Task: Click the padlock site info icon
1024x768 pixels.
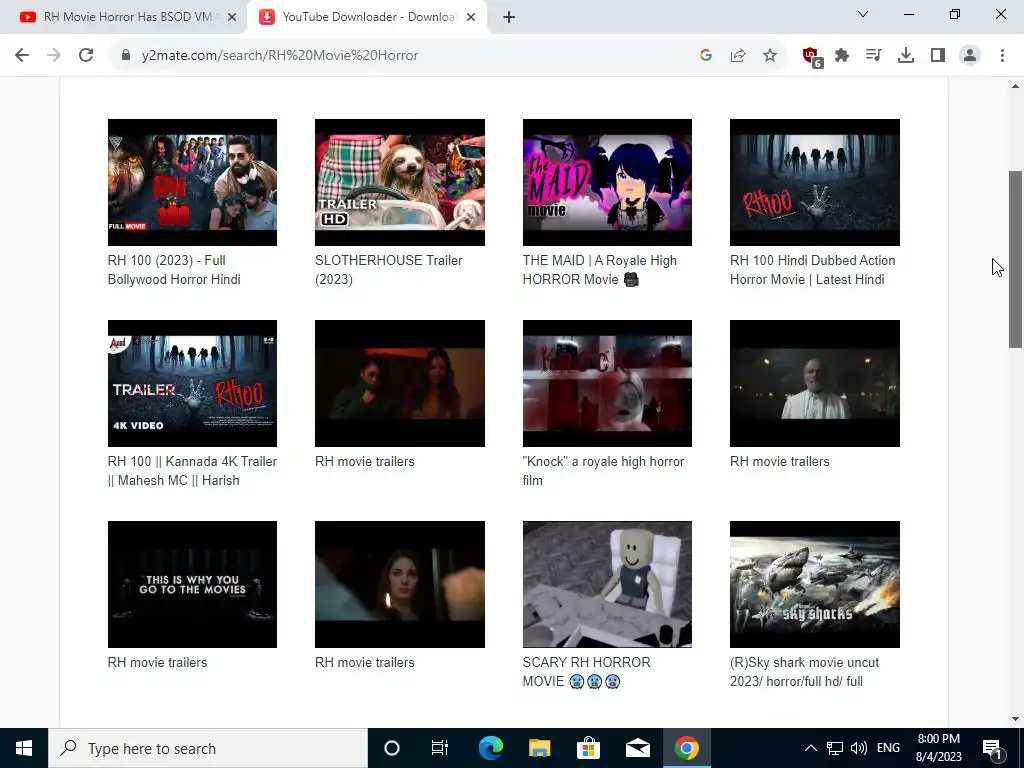Action: (126, 55)
